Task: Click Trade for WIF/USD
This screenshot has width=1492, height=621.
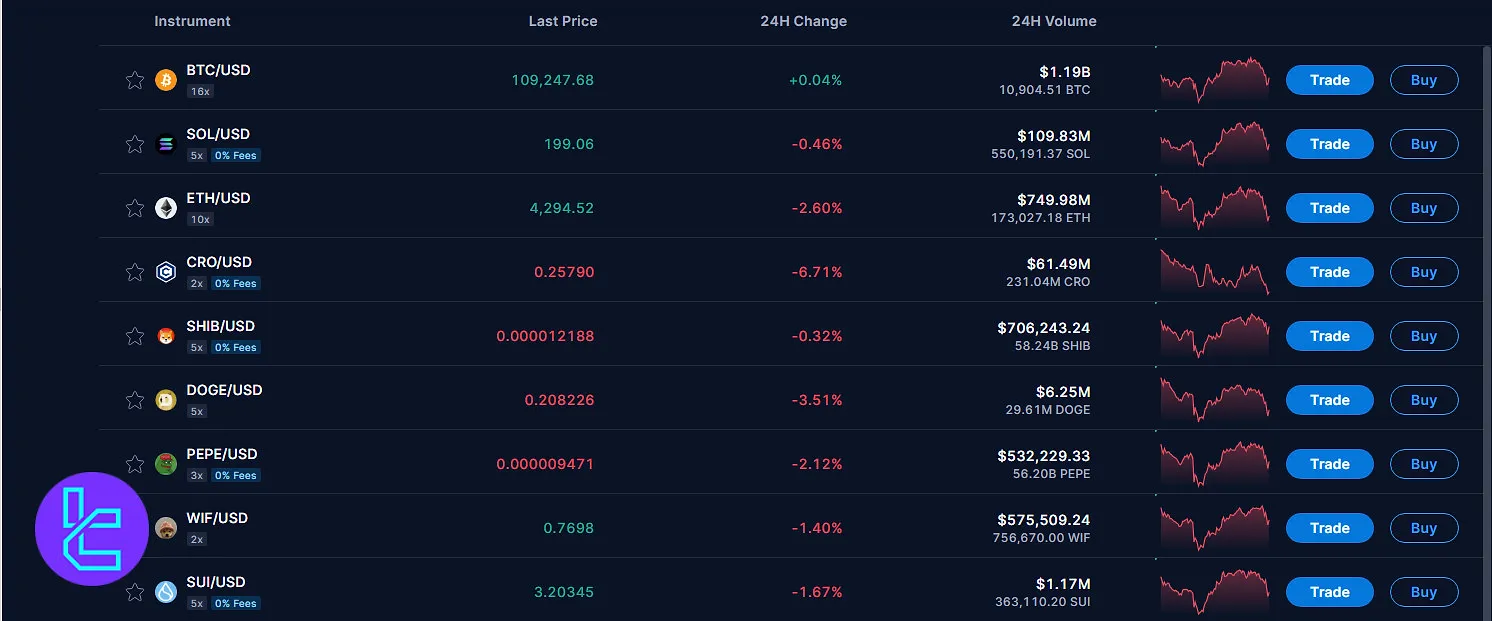Action: 1329,528
